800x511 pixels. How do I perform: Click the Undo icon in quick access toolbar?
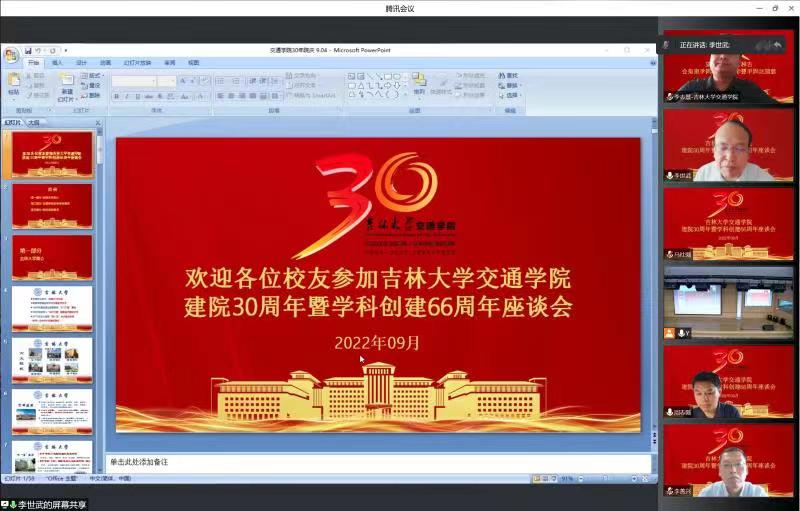(39, 50)
